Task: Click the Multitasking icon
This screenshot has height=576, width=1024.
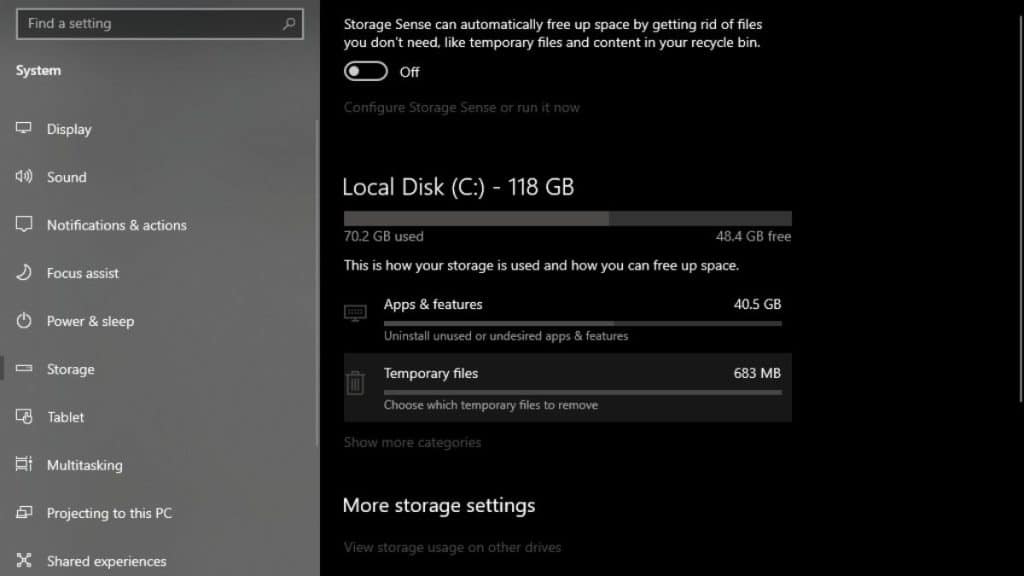Action: coord(24,465)
